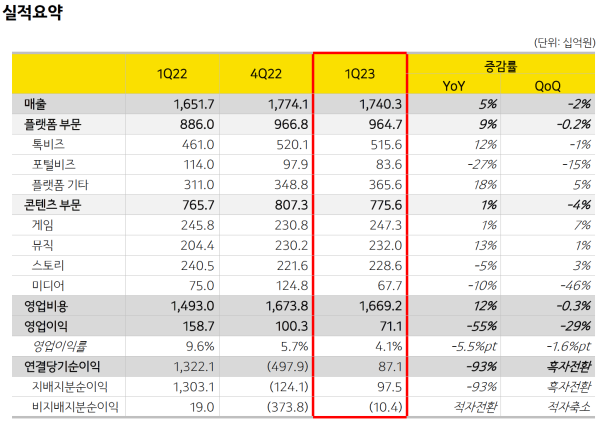This screenshot has height=423, width=600.
Task: Select the 영업비용 row label
Action: coord(46,305)
